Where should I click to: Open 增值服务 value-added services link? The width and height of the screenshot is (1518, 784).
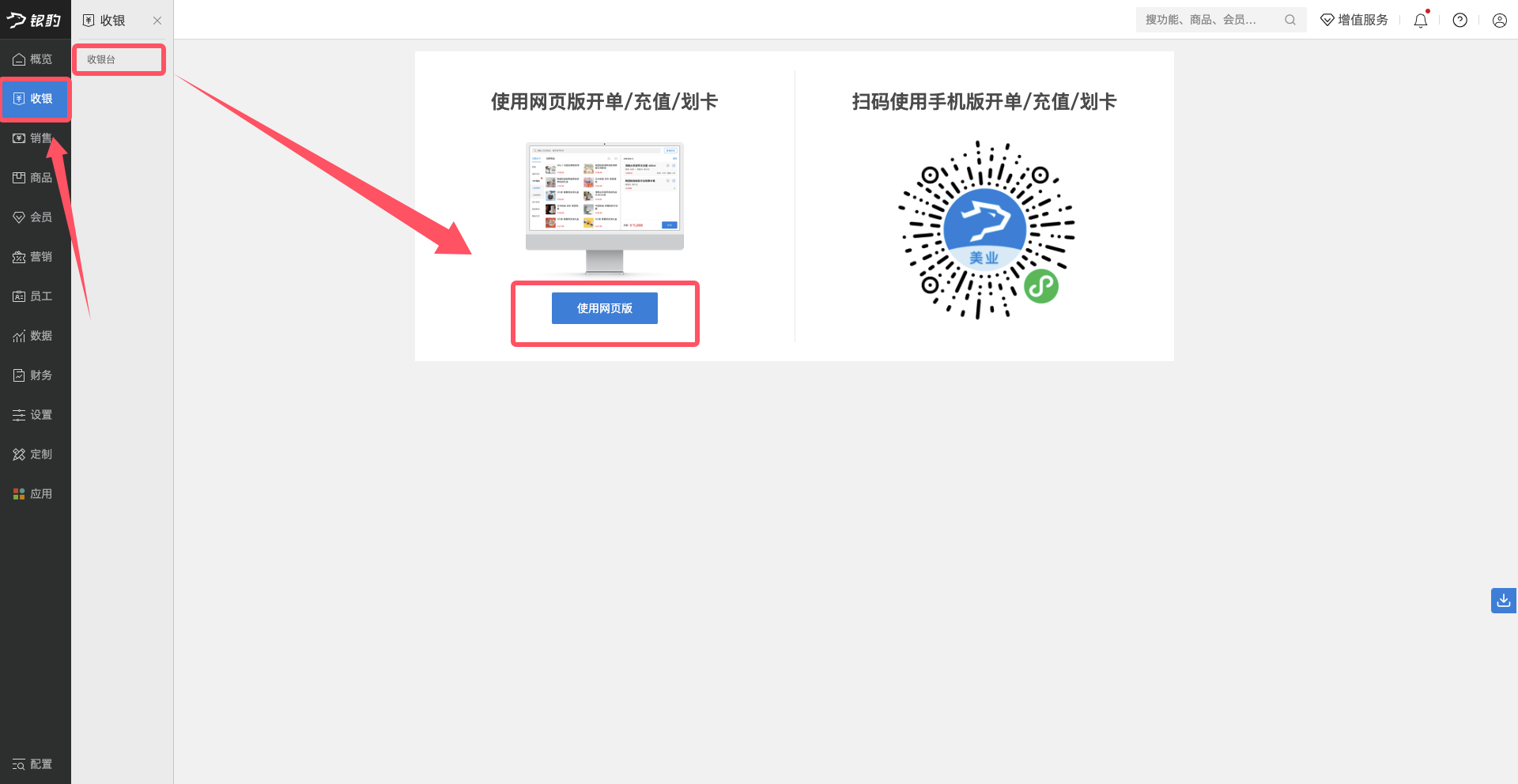(1354, 20)
